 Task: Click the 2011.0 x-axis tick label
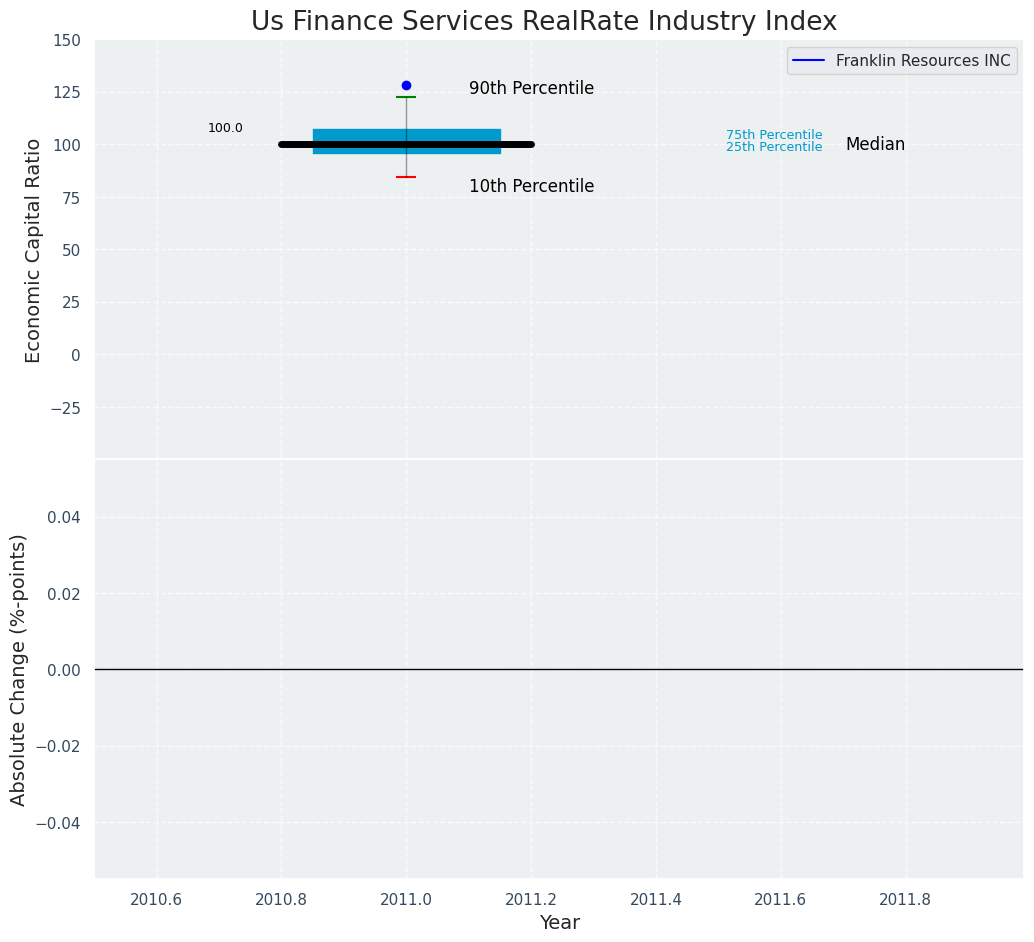(x=406, y=899)
